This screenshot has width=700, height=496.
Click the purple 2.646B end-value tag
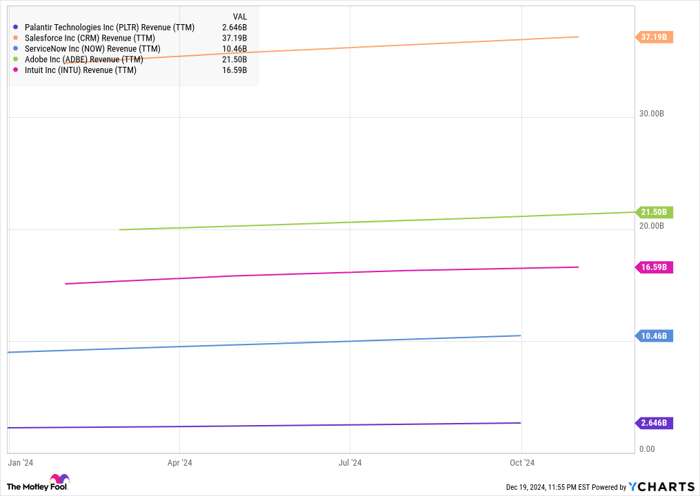654,423
